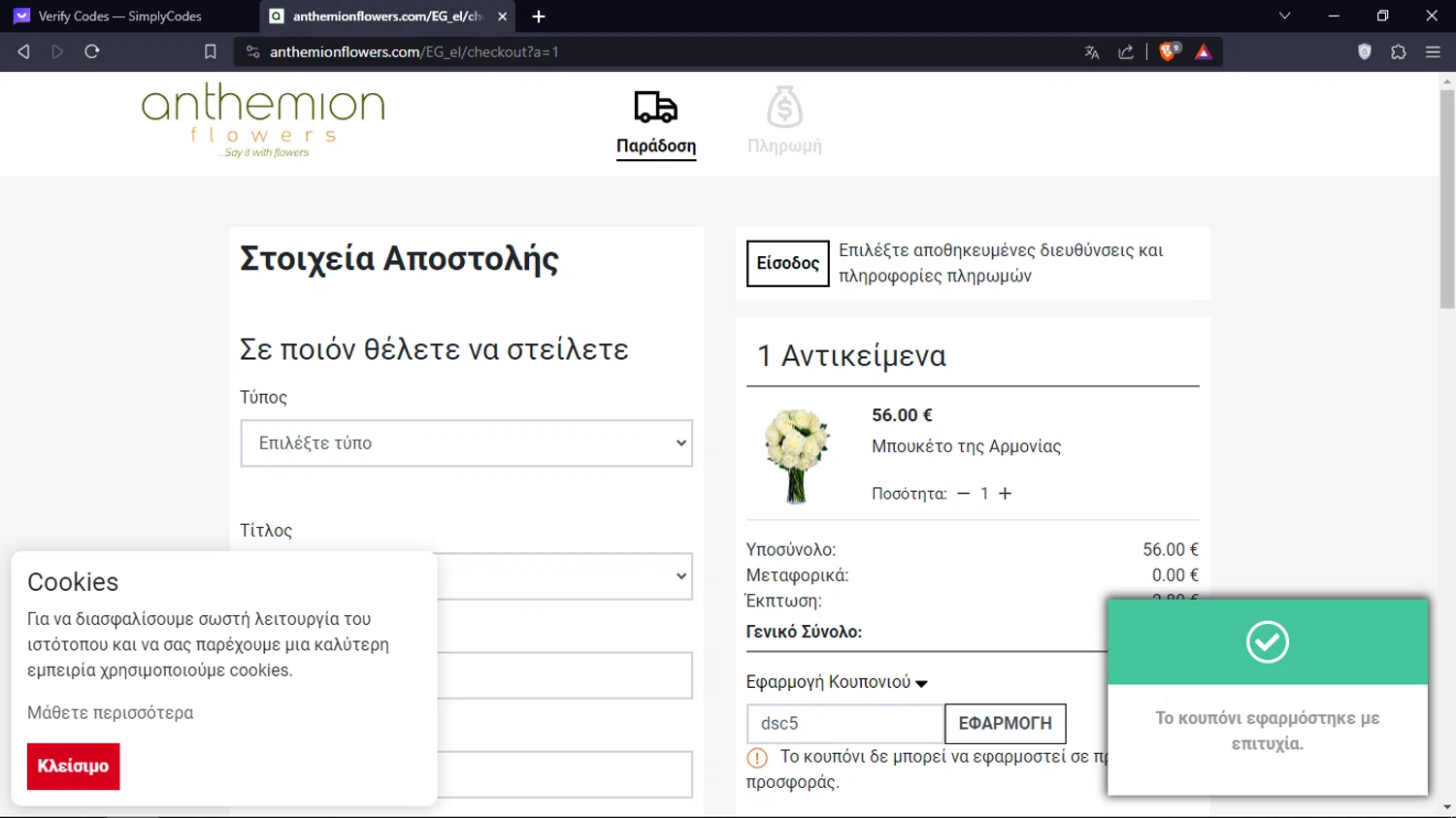Bookmark this page
Viewport: 1456px width, 818px height.
(x=210, y=51)
